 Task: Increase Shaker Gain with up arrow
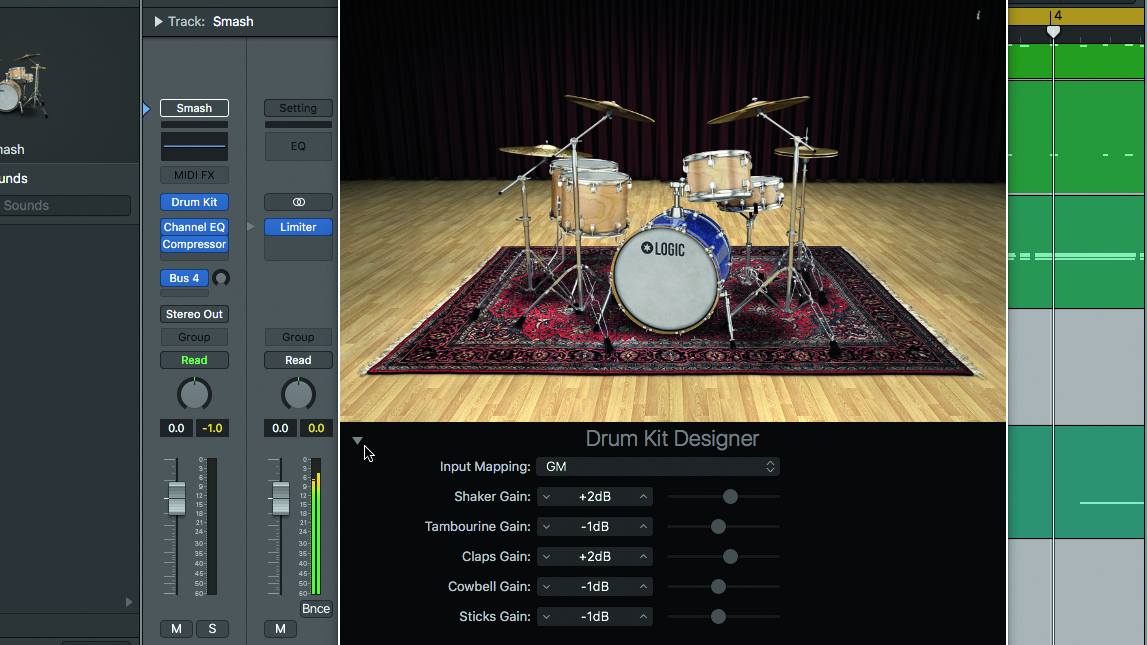(643, 497)
